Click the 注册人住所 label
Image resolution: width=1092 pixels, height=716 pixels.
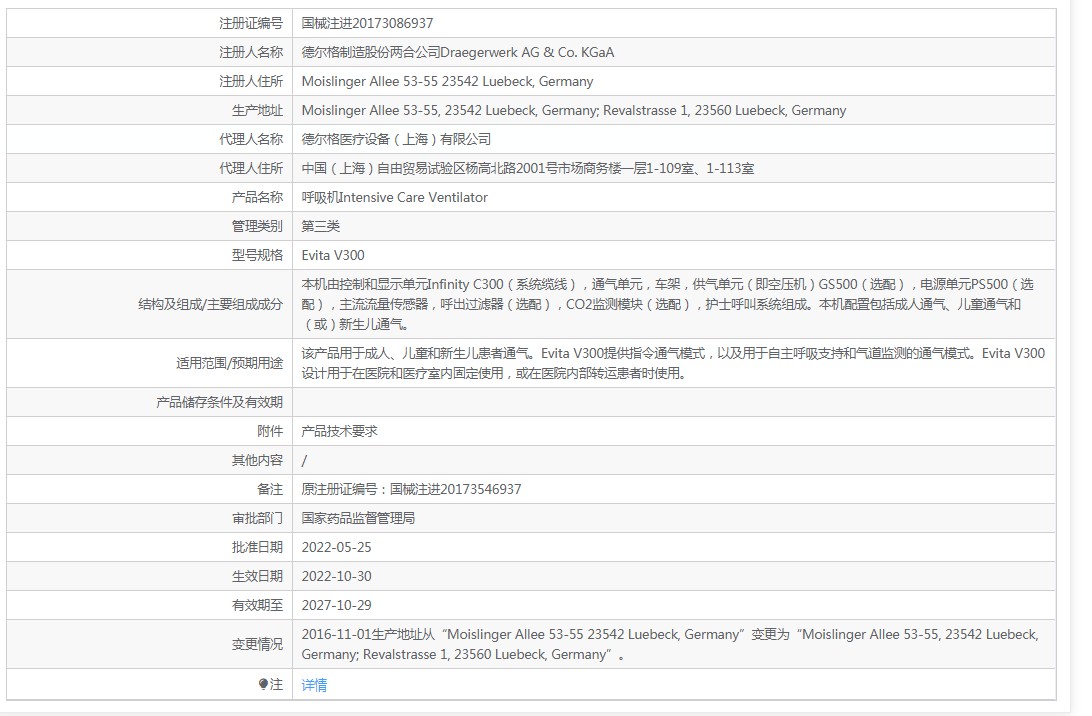pyautogui.click(x=251, y=81)
